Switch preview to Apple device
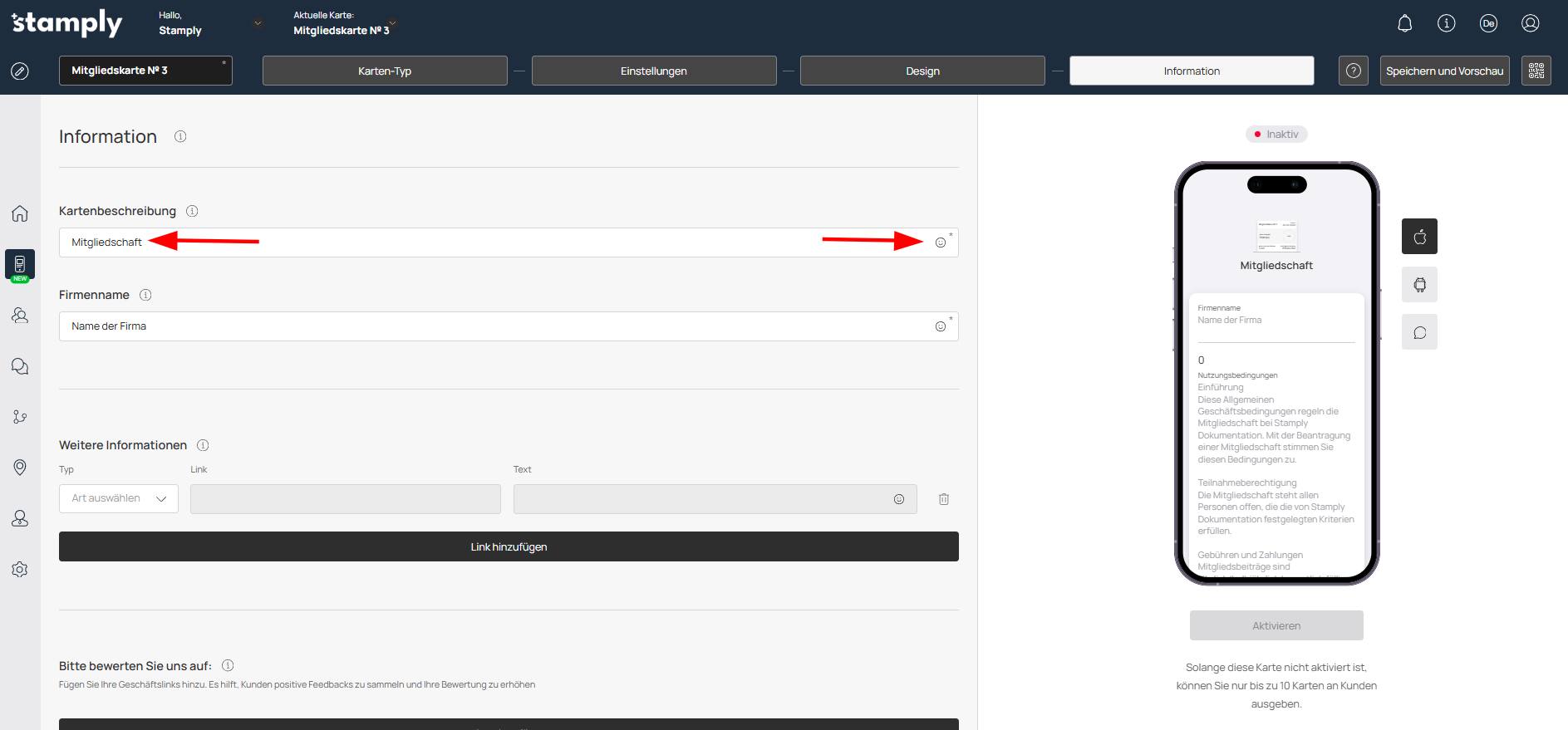 1419,237
